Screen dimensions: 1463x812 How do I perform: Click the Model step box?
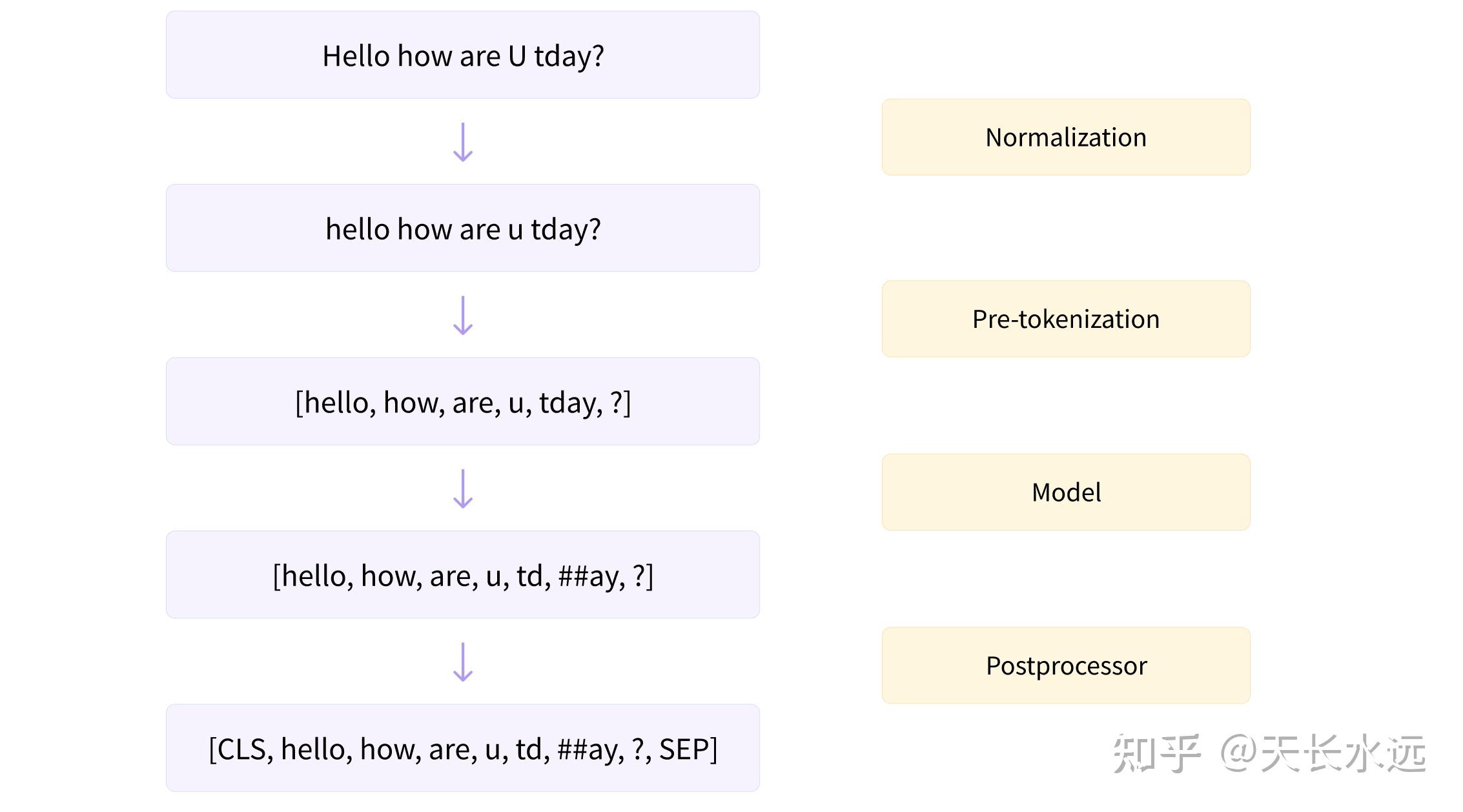pos(1066,492)
